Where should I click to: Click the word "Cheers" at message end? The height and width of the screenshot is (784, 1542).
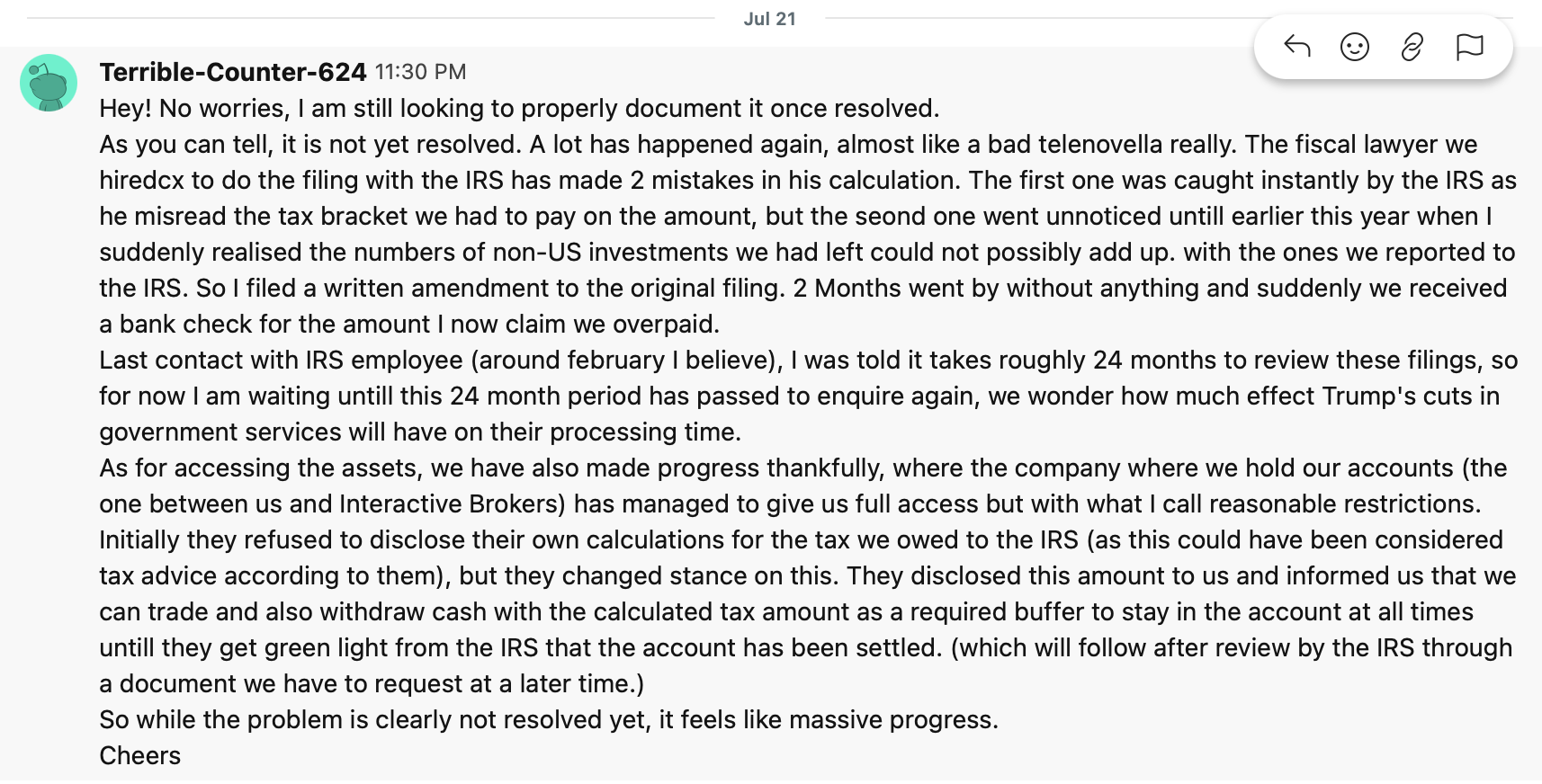pos(139,756)
